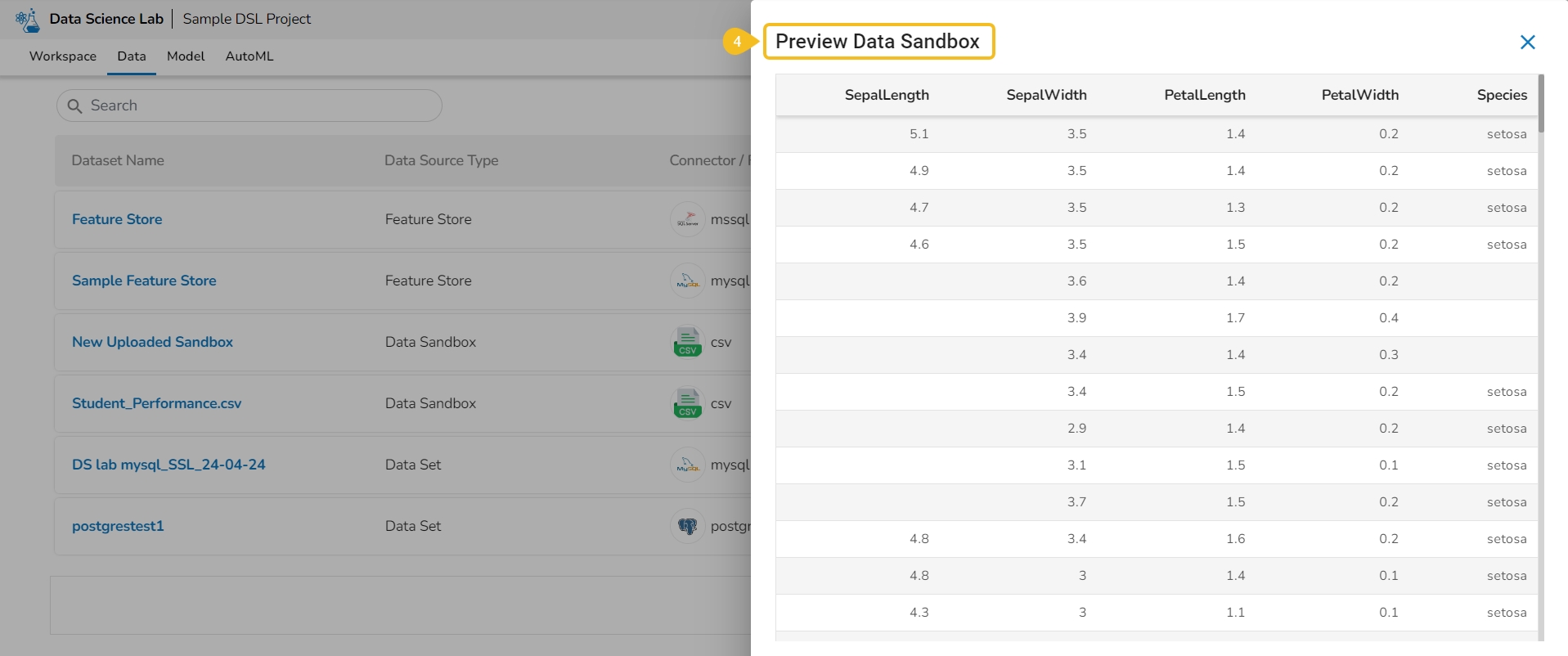Image resolution: width=1568 pixels, height=656 pixels.
Task: Open Student_Performance.csv dataset
Action: tap(156, 403)
